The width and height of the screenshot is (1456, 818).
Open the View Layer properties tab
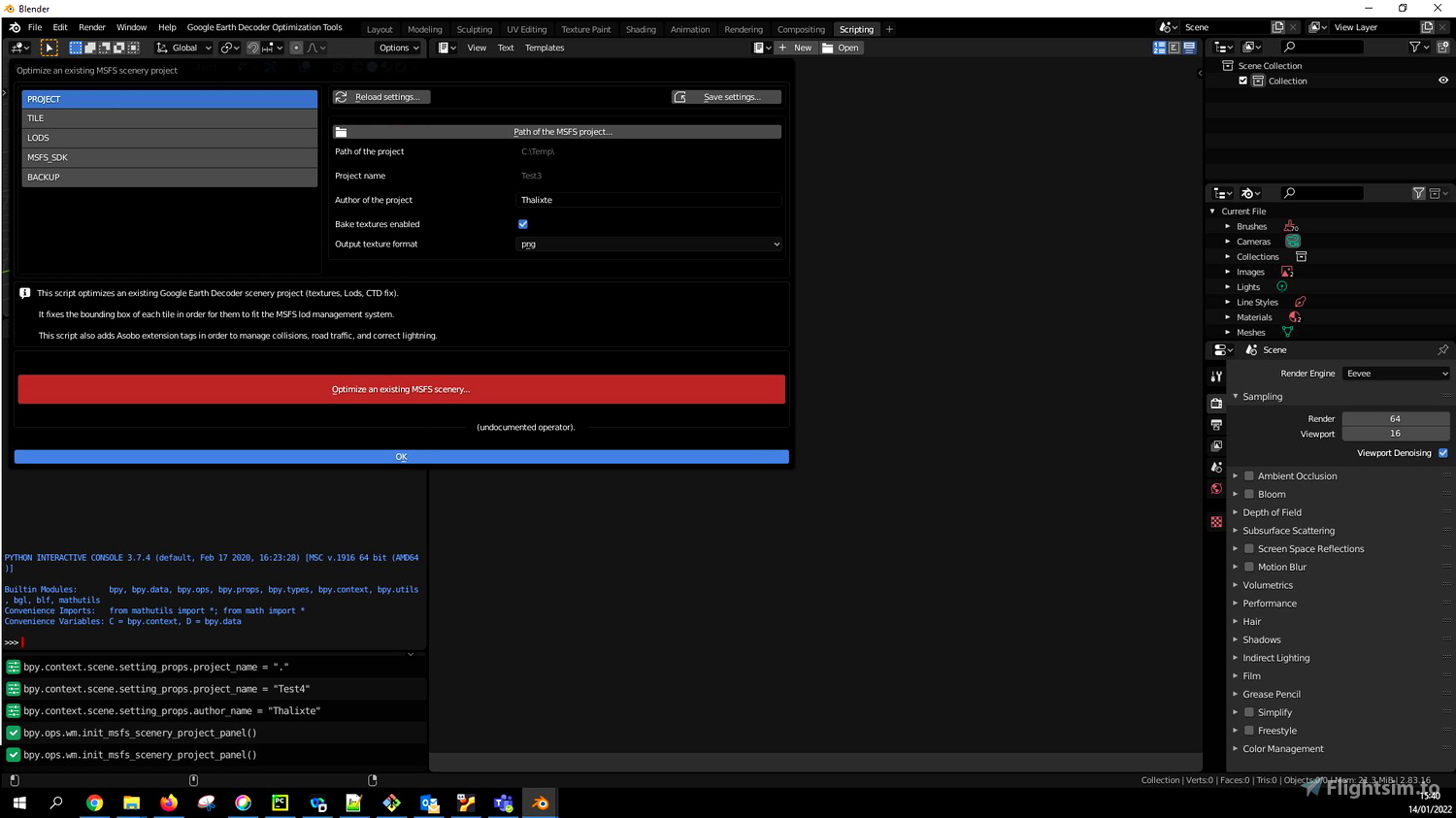[1216, 446]
